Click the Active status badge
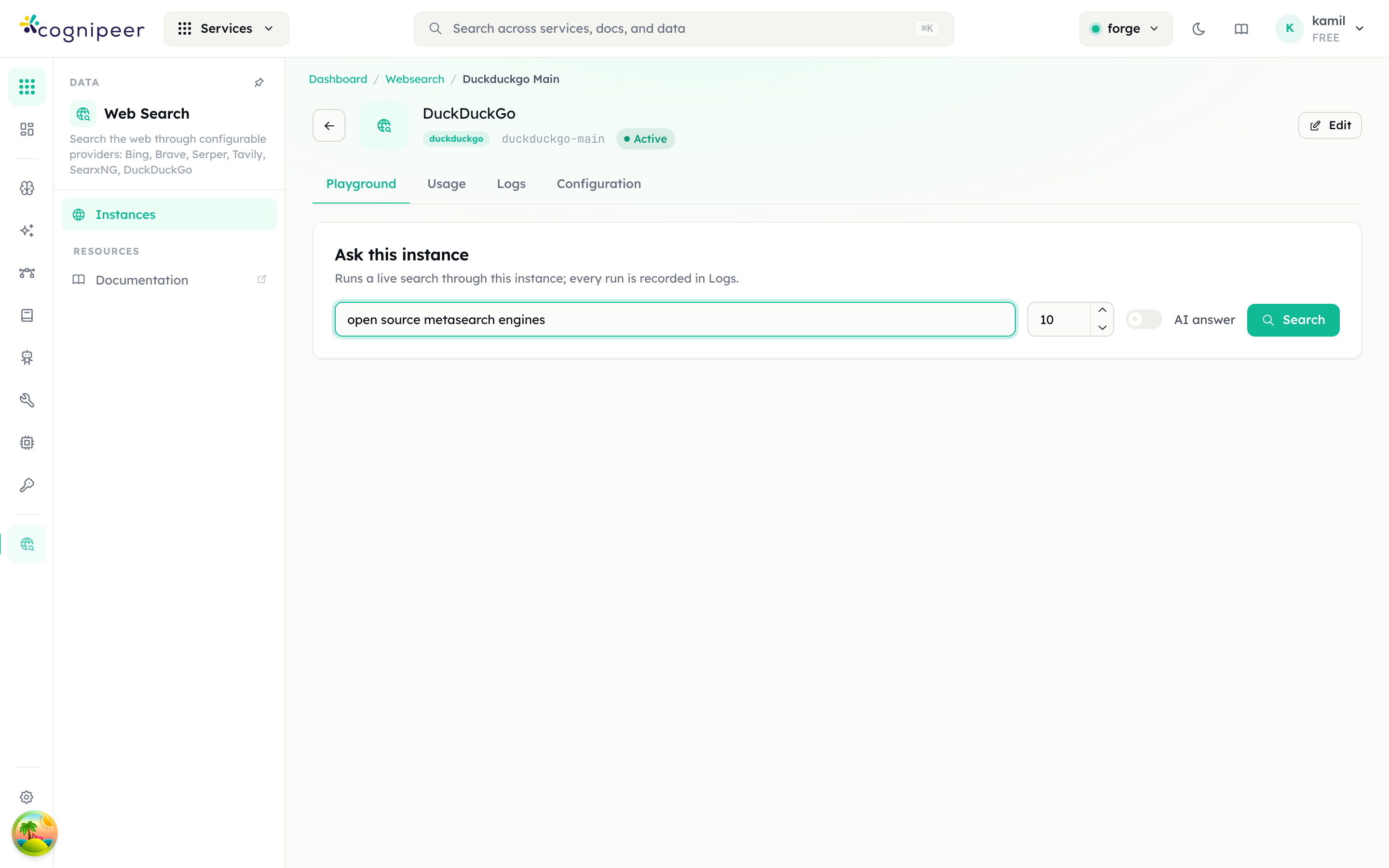 646,139
